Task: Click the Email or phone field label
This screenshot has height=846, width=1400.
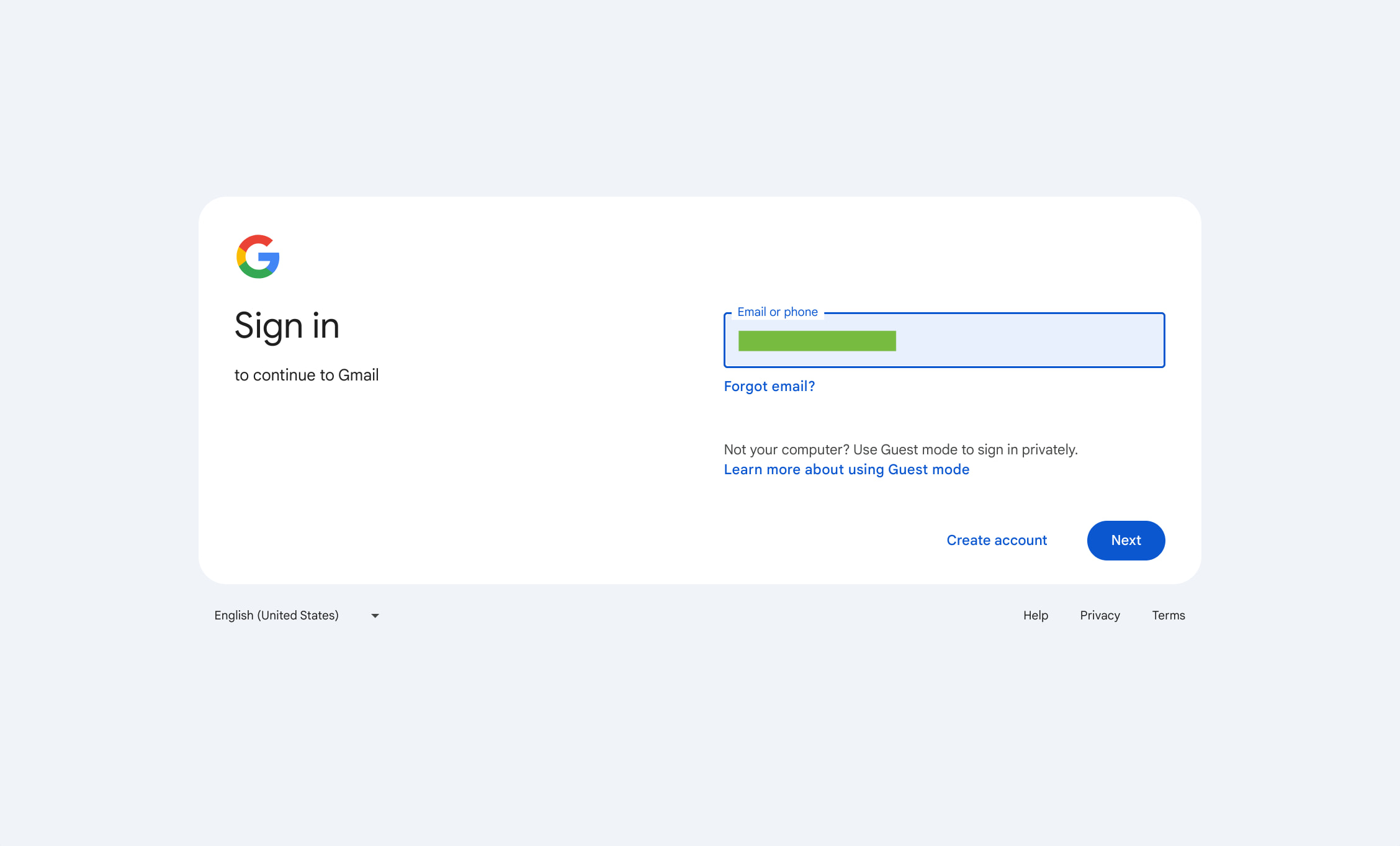Action: click(x=778, y=312)
